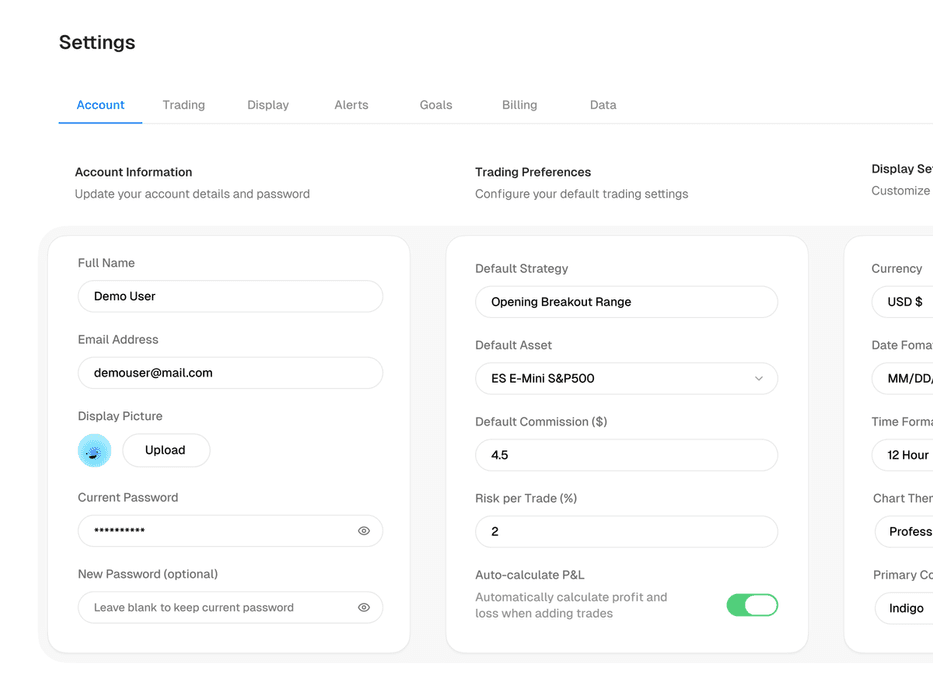Click the Trading Preferences heading
Viewport: 933px width, 700px height.
[533, 172]
